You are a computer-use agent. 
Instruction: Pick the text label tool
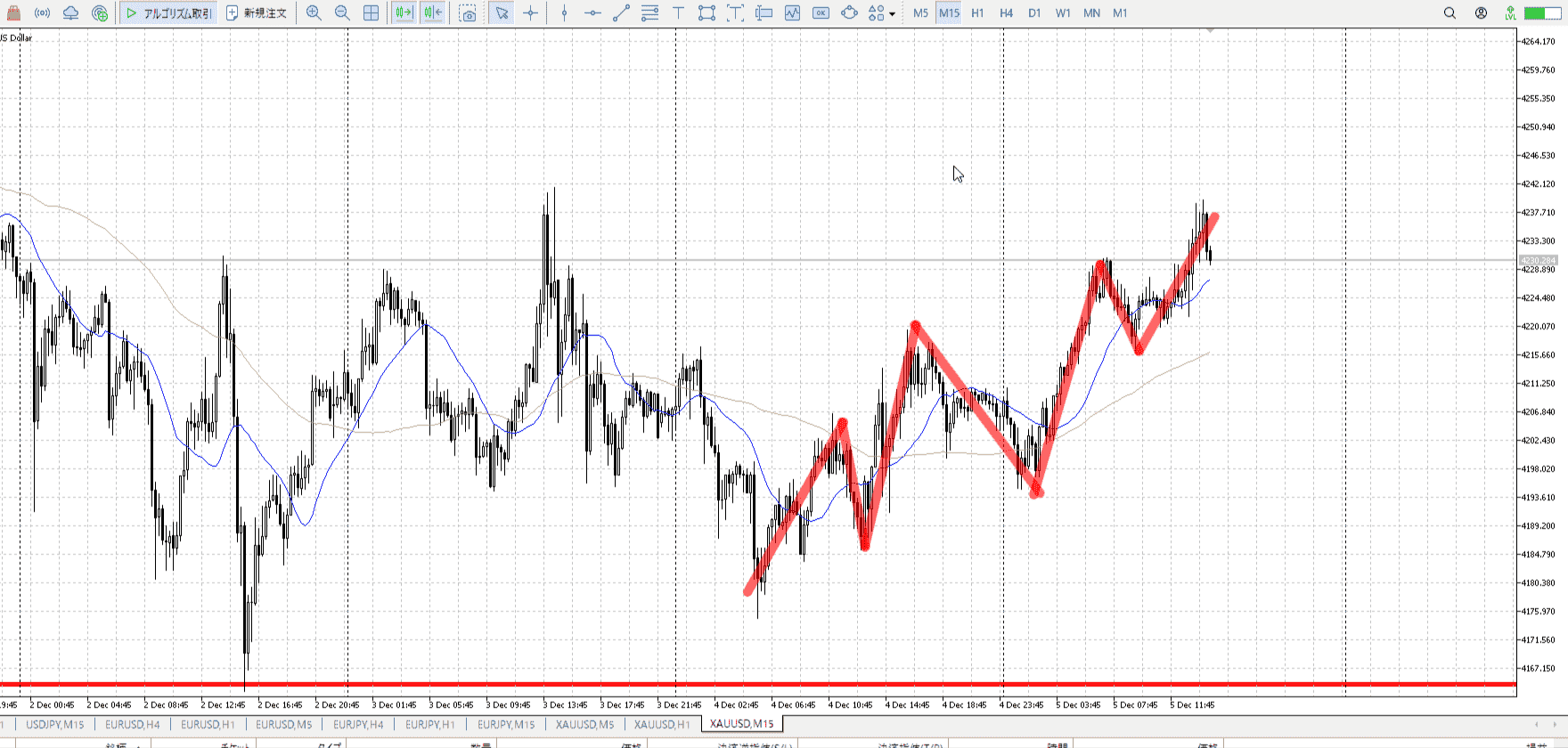(678, 13)
